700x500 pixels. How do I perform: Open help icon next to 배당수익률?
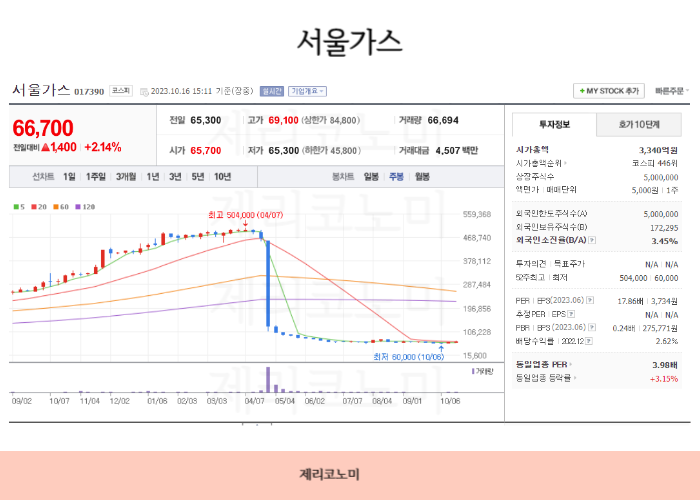tap(589, 341)
